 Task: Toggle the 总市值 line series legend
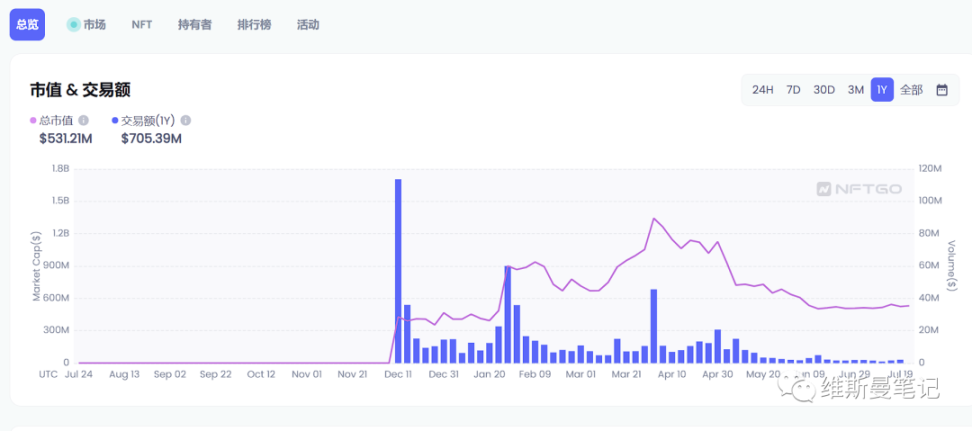tap(58, 121)
